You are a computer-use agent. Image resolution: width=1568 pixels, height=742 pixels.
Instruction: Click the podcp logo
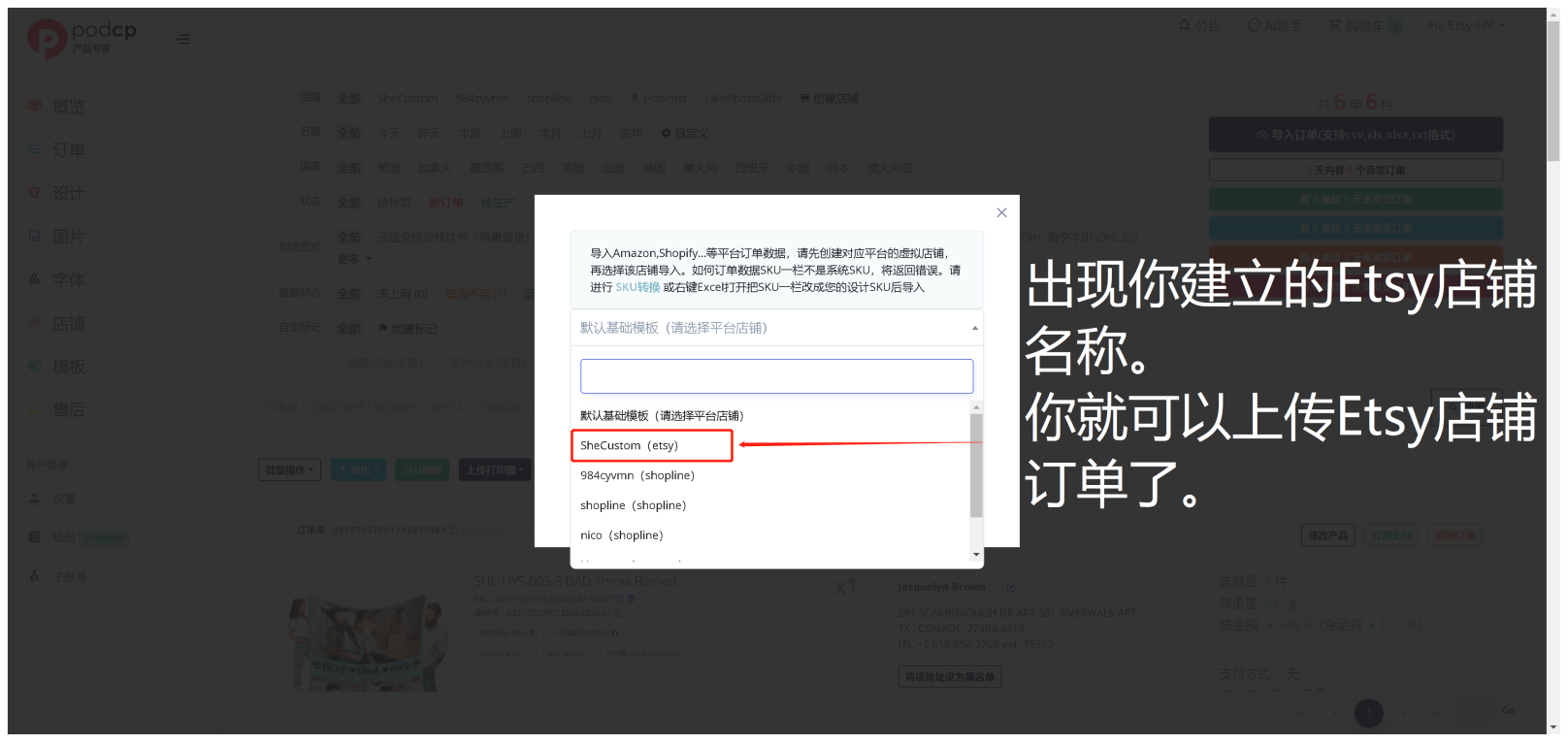click(82, 38)
